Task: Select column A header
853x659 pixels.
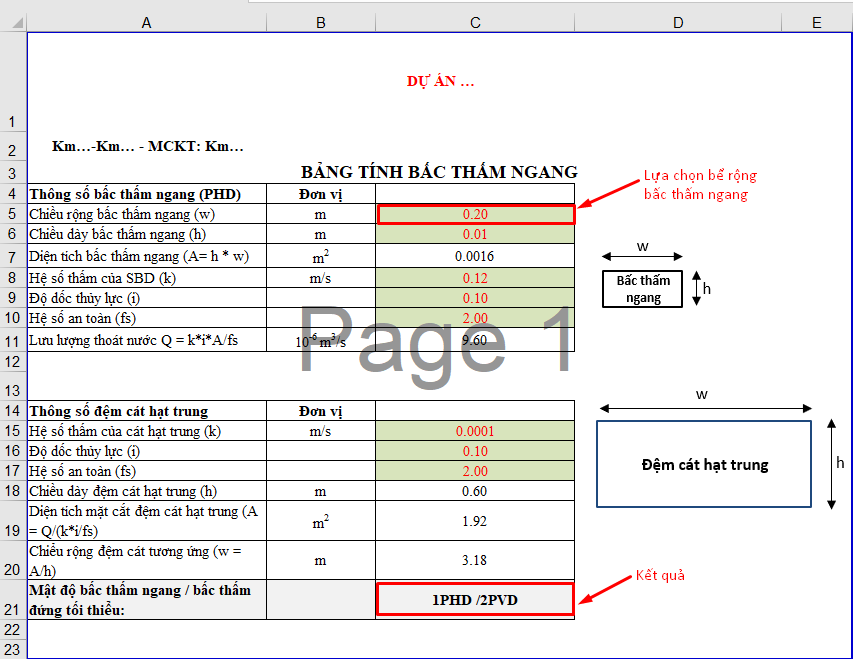Action: coord(147,23)
